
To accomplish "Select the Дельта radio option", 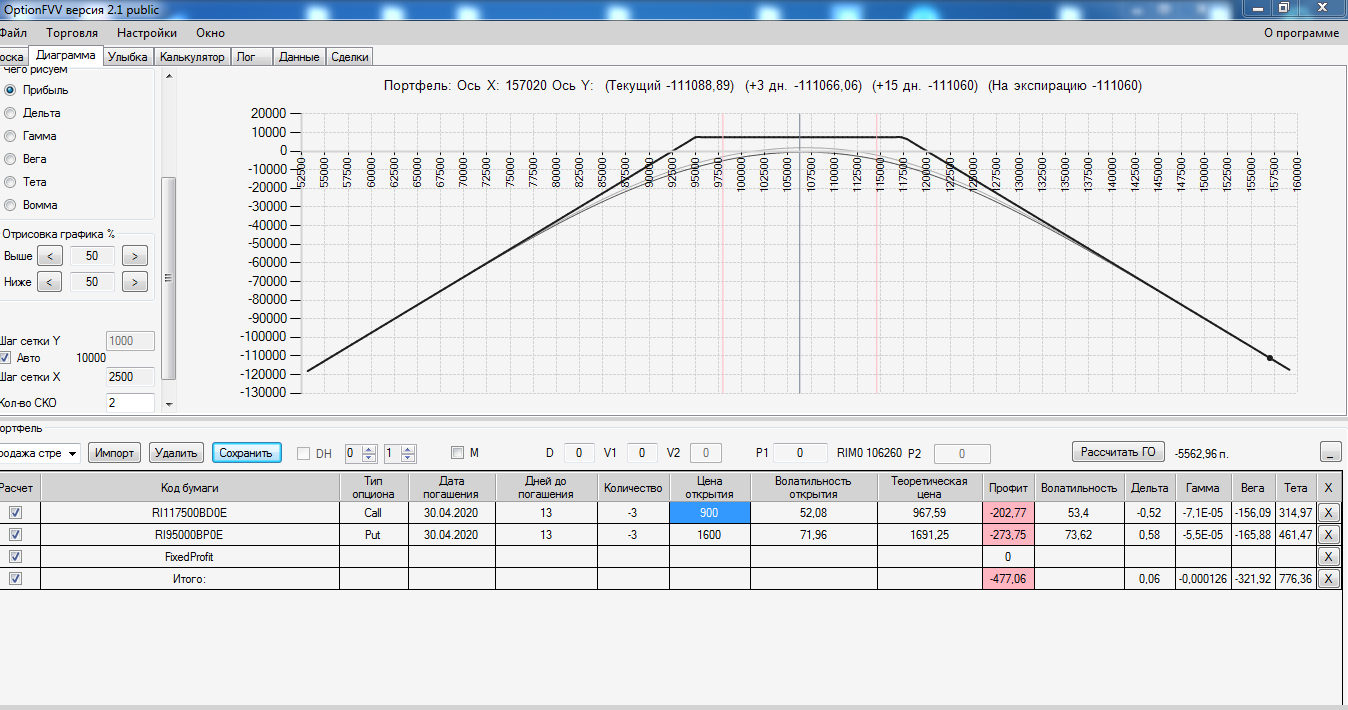I will tap(11, 113).
